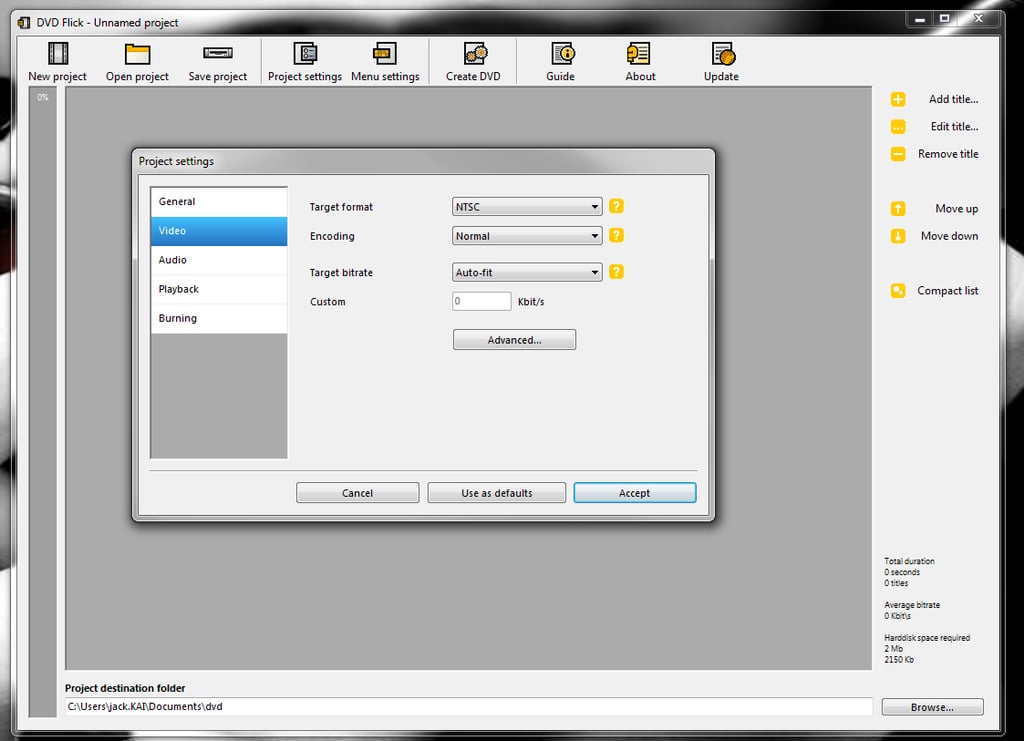
Task: Open project using the folder icon
Action: [137, 54]
